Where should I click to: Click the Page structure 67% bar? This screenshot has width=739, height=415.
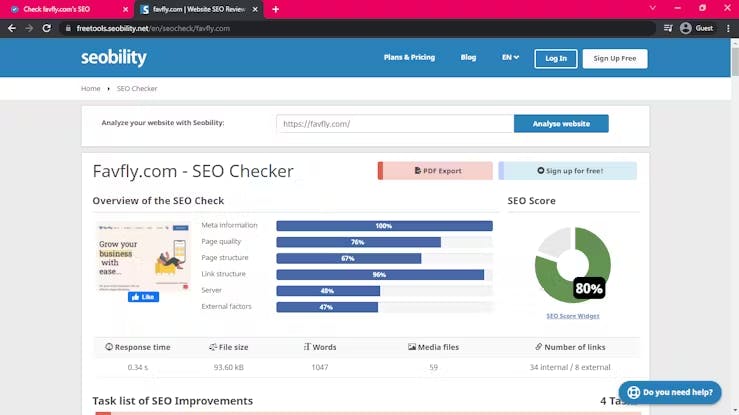coord(349,259)
